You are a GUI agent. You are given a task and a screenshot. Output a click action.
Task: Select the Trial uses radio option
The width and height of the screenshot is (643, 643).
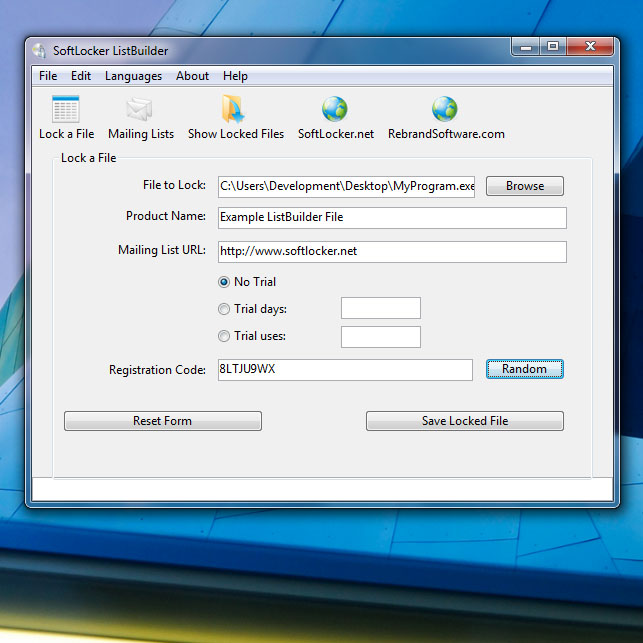point(224,336)
